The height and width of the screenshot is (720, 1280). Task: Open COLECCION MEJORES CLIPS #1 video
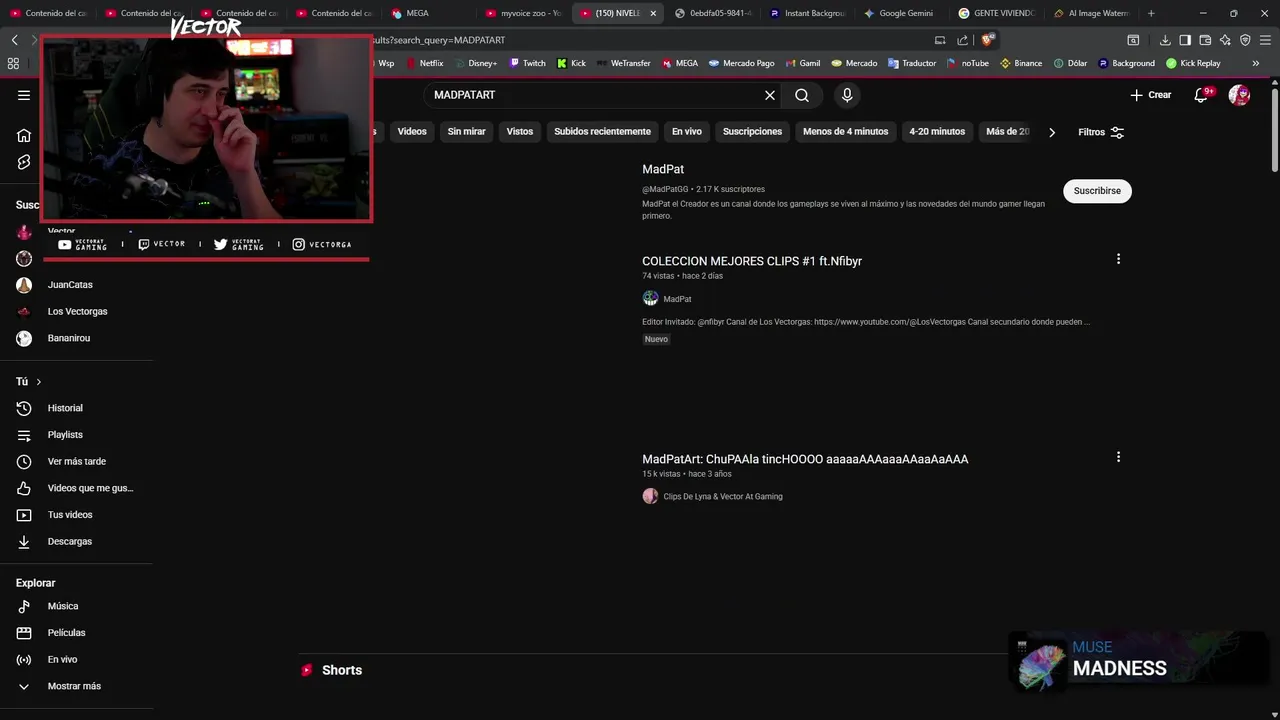tap(752, 261)
